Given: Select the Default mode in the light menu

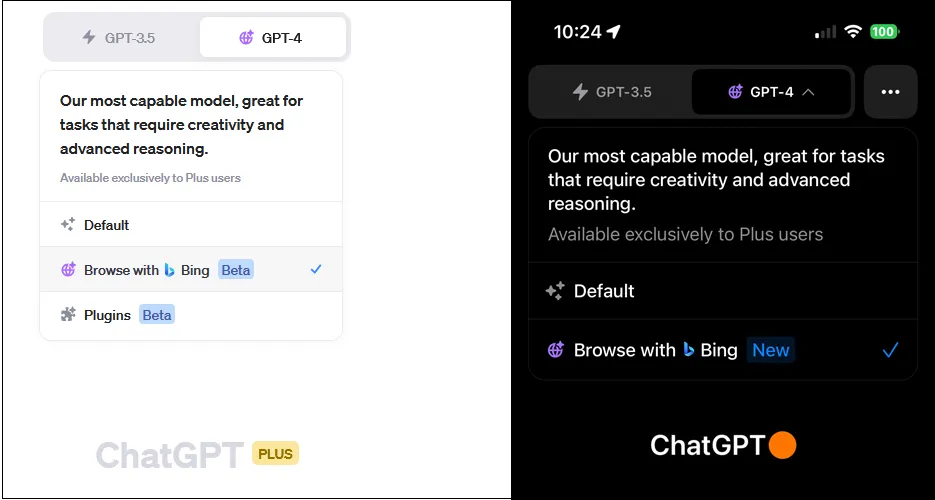Looking at the screenshot, I should tap(107, 225).
